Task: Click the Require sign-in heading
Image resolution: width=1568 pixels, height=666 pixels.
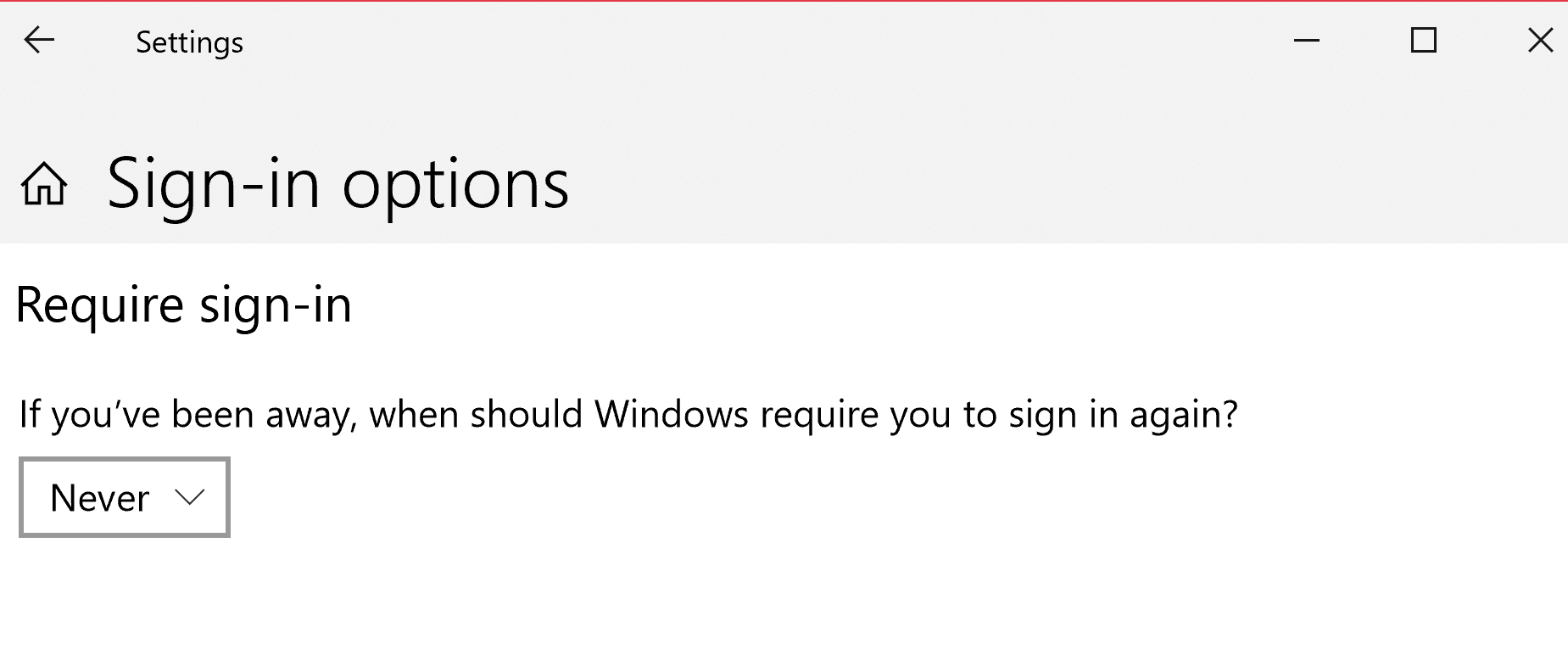Action: [x=183, y=305]
